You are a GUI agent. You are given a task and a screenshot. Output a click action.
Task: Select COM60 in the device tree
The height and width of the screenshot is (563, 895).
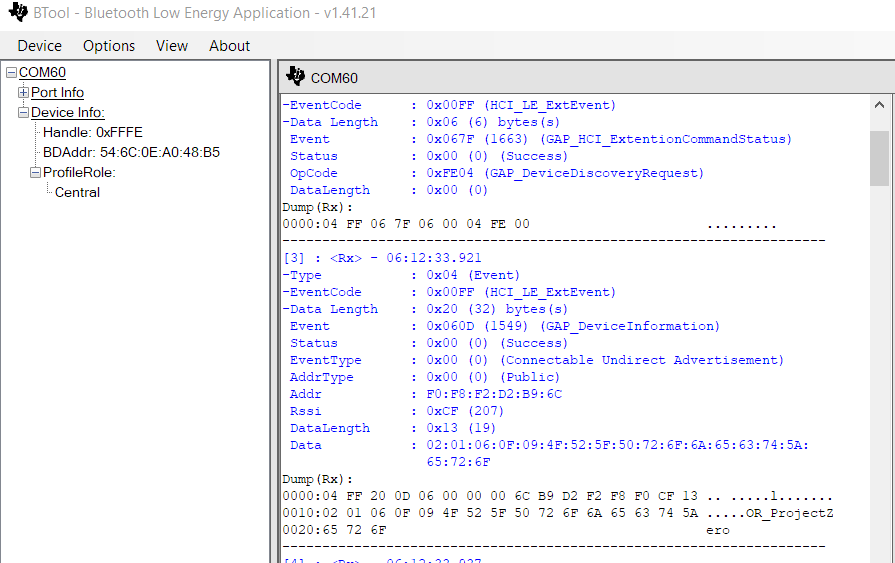42,73
